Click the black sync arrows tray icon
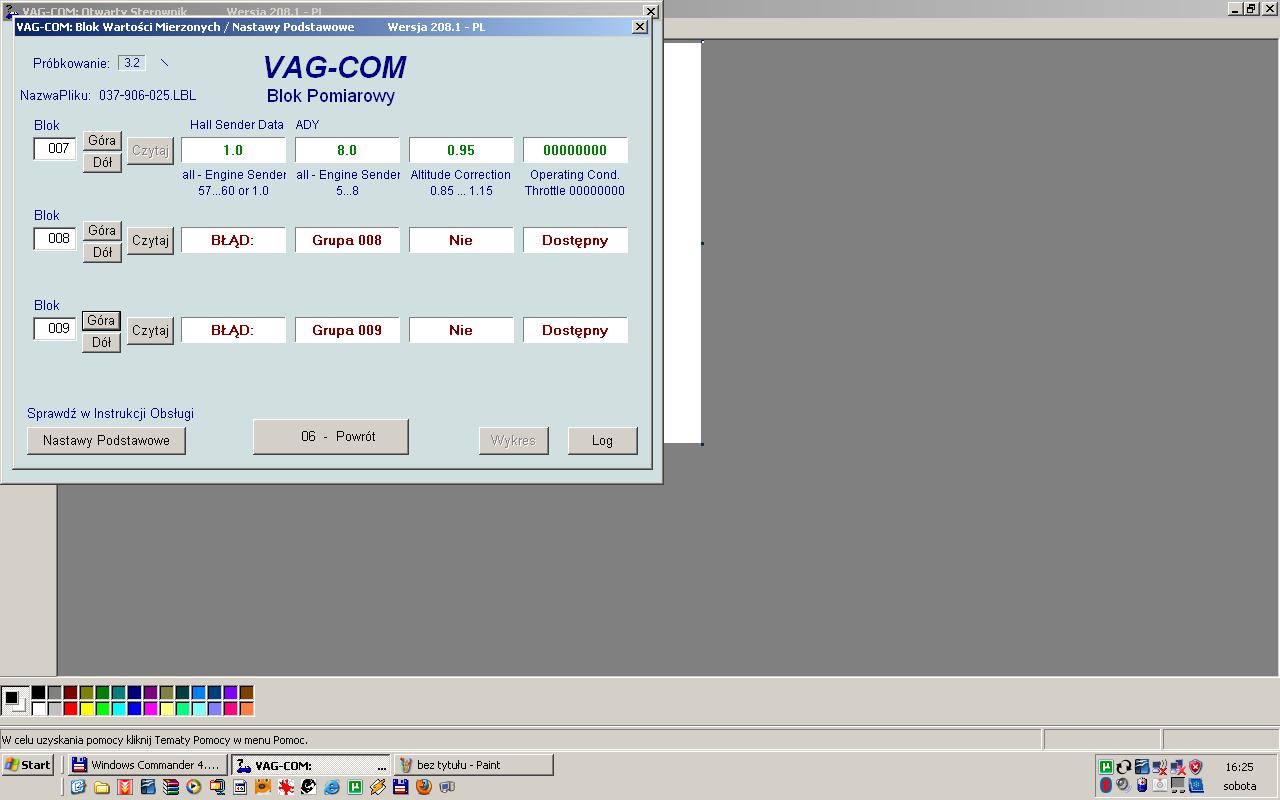Image resolution: width=1280 pixels, height=800 pixels. coord(1124,767)
